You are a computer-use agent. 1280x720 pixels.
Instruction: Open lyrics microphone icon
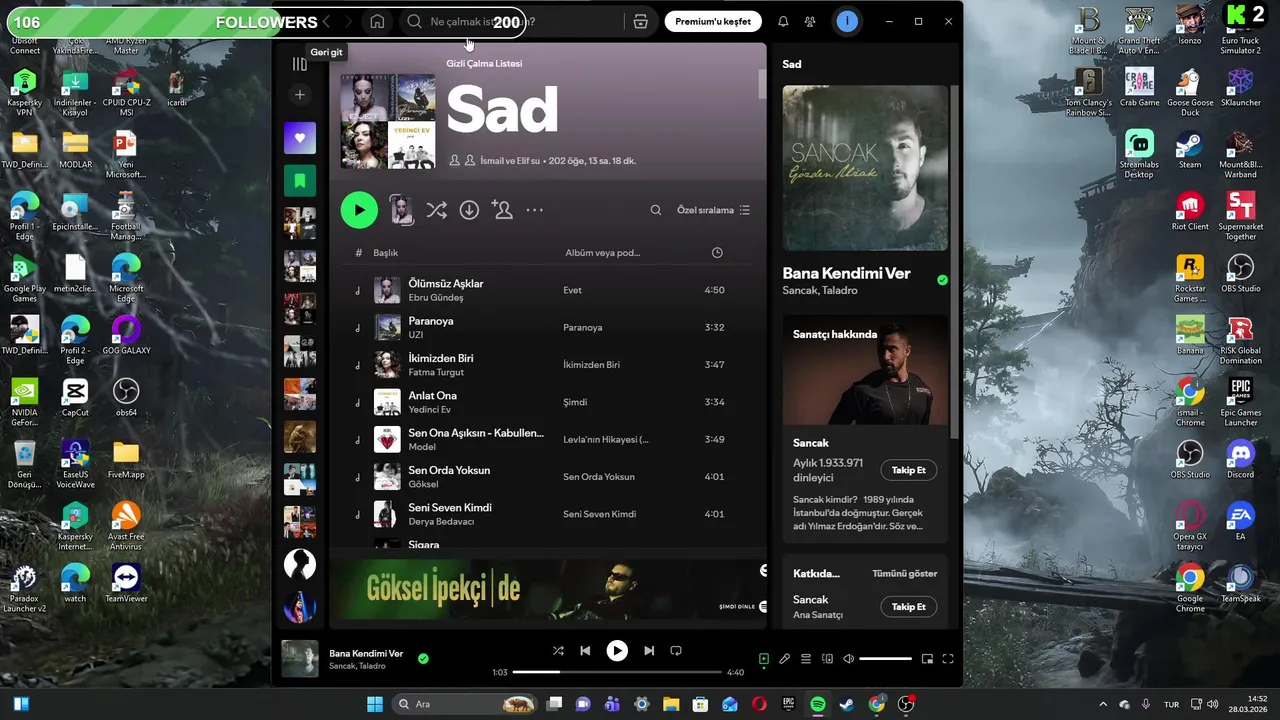click(x=785, y=659)
